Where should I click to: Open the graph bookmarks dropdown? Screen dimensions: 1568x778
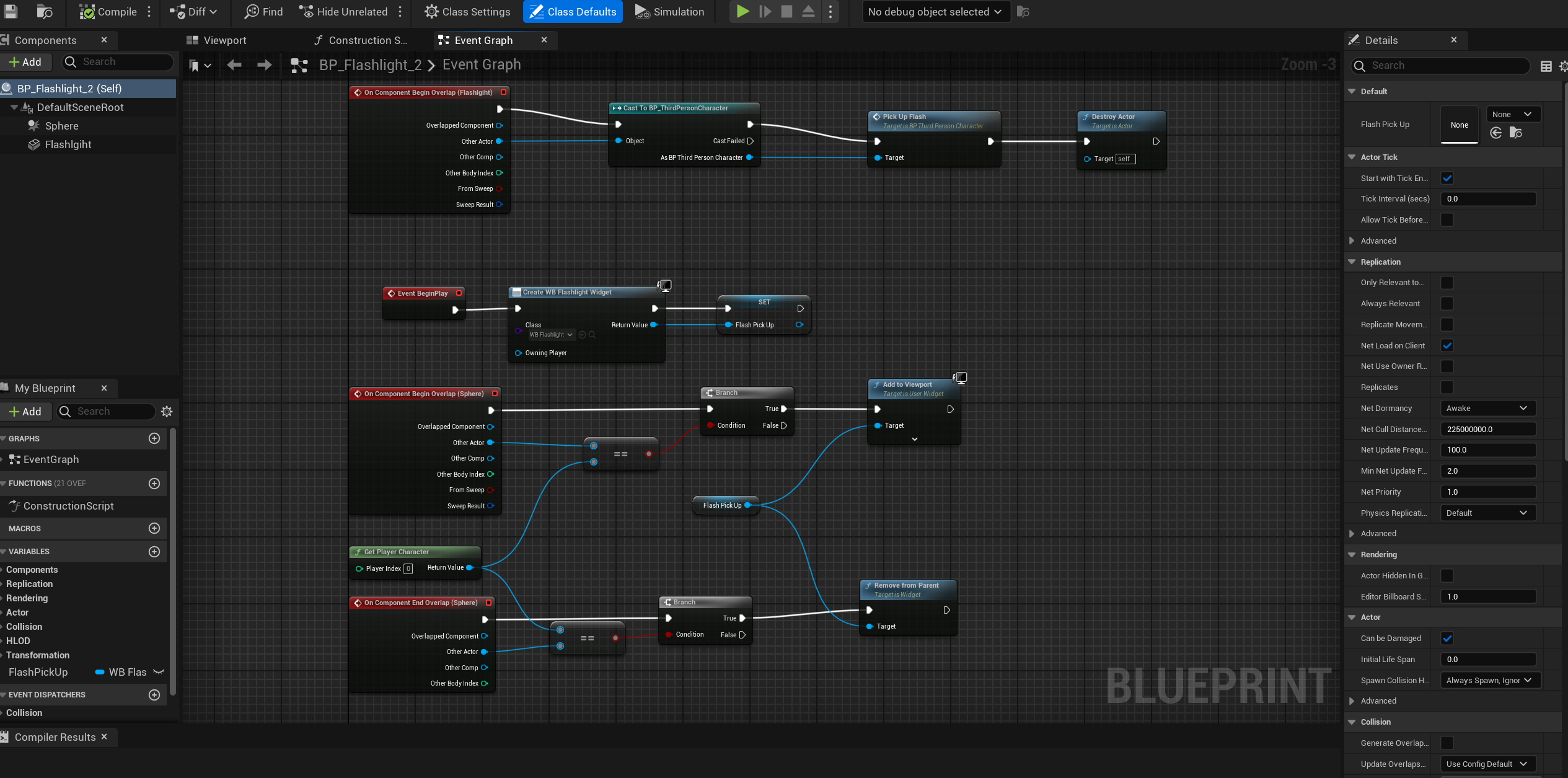pyautogui.click(x=200, y=65)
